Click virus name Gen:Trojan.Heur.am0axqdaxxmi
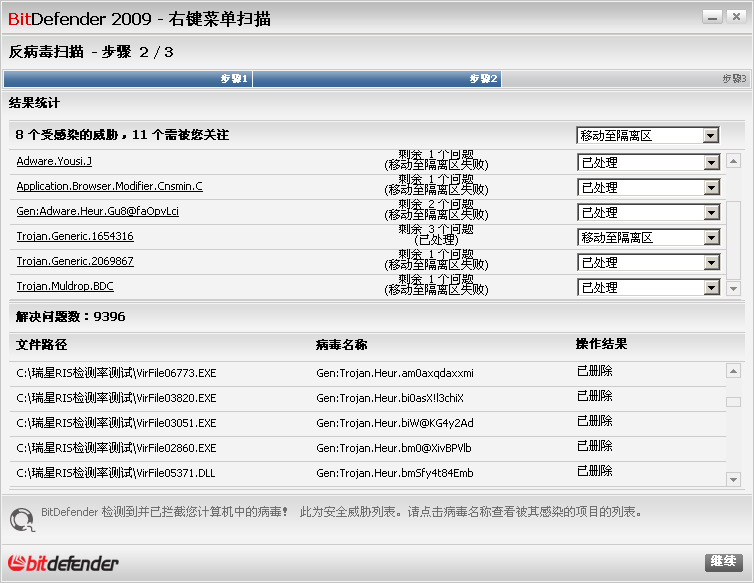The height and width of the screenshot is (583, 754). click(x=395, y=373)
